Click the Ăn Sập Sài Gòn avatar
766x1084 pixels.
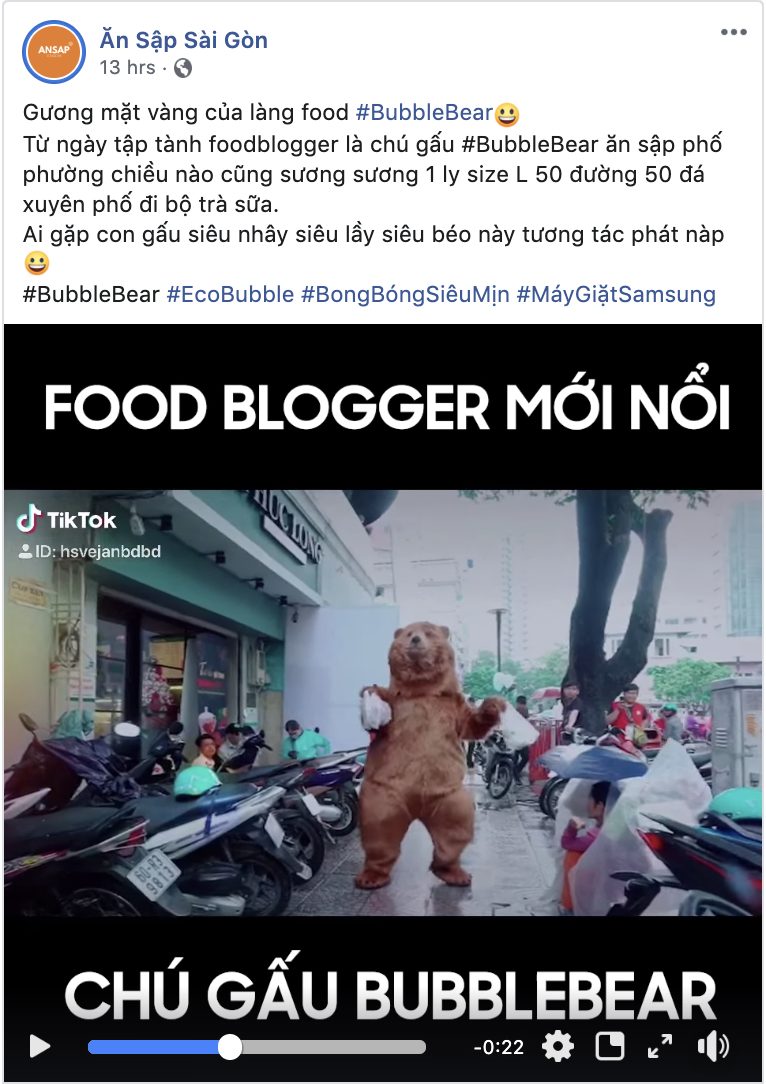[54, 52]
